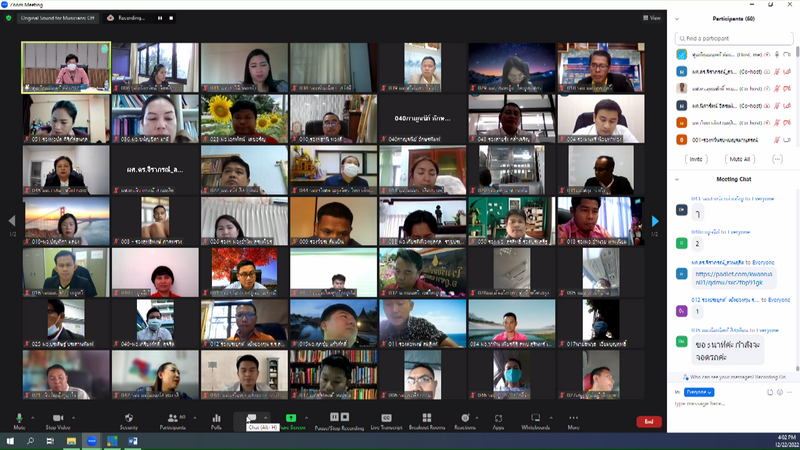The width and height of the screenshot is (800, 450).
Task: Click the '040/กาญจนีย์' name-only video tile
Action: click(x=422, y=118)
